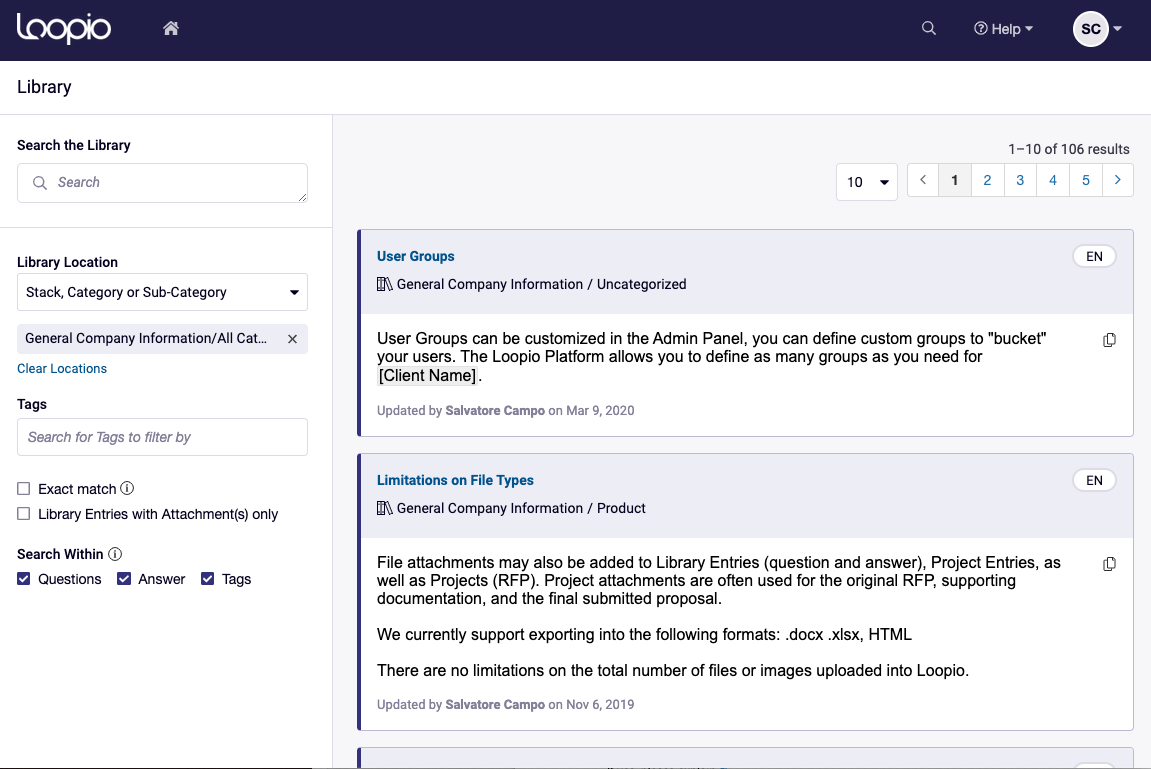The image size is (1151, 769).
Task: Change the results-per-page dropdown showing 10
Action: coord(867,182)
